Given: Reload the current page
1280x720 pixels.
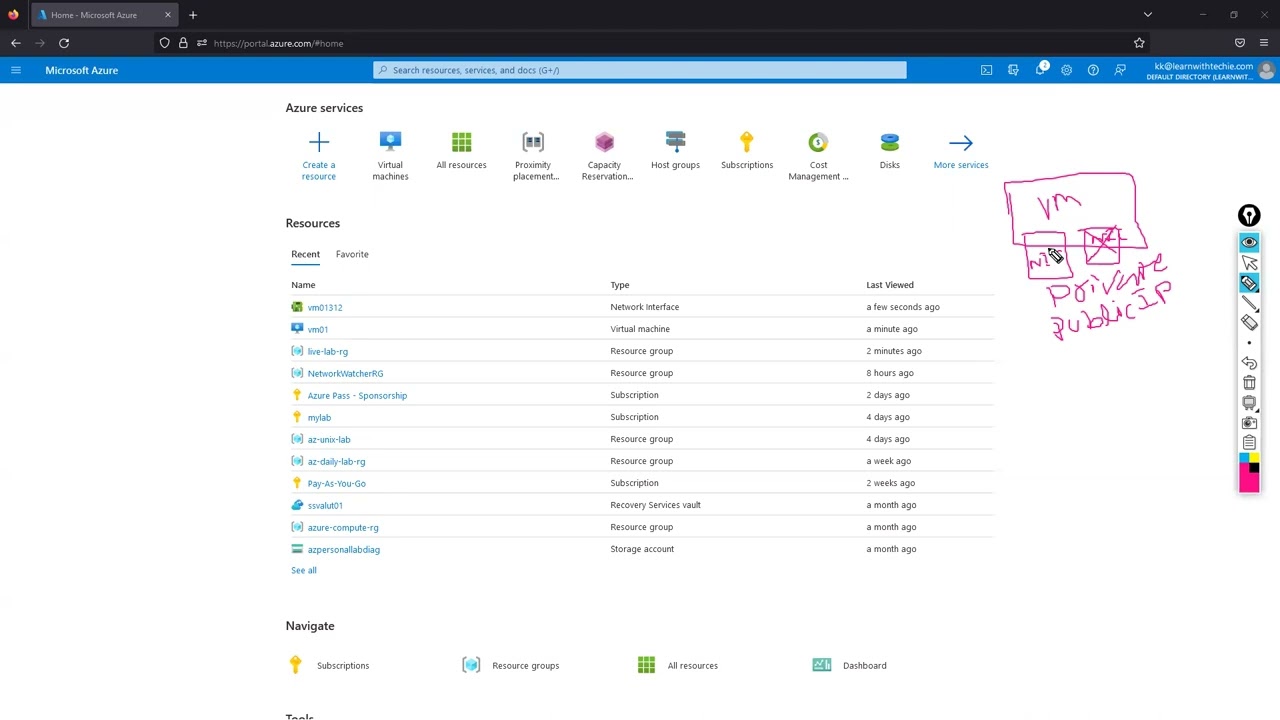Looking at the screenshot, I should click(64, 43).
